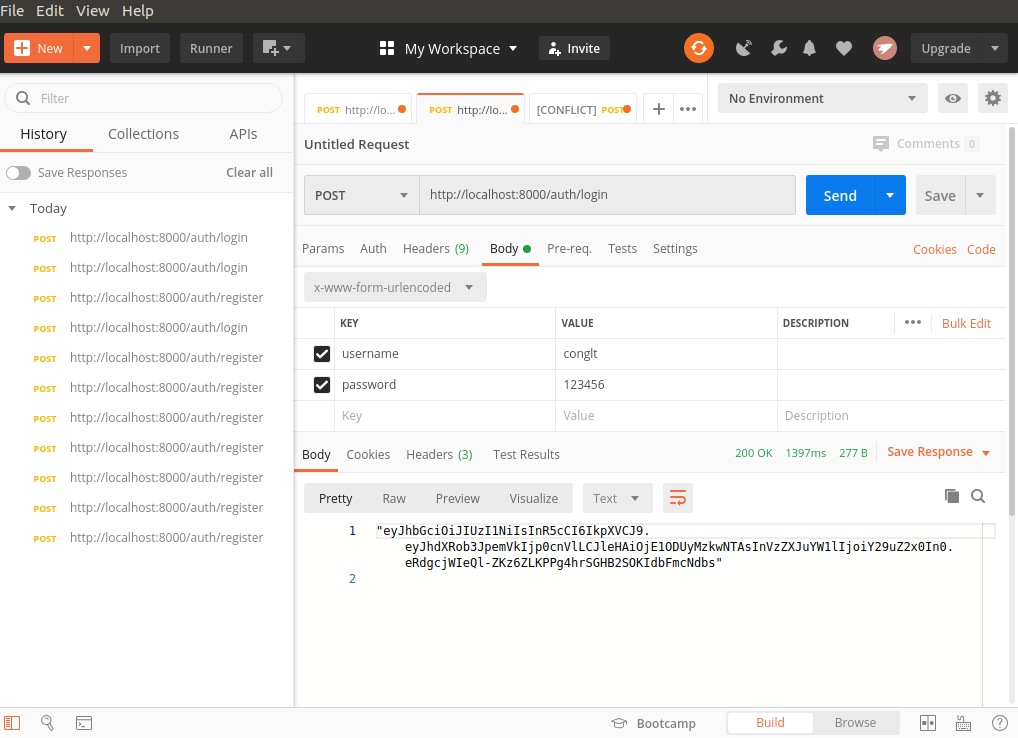Expand the No Environment dropdown

(x=822, y=98)
